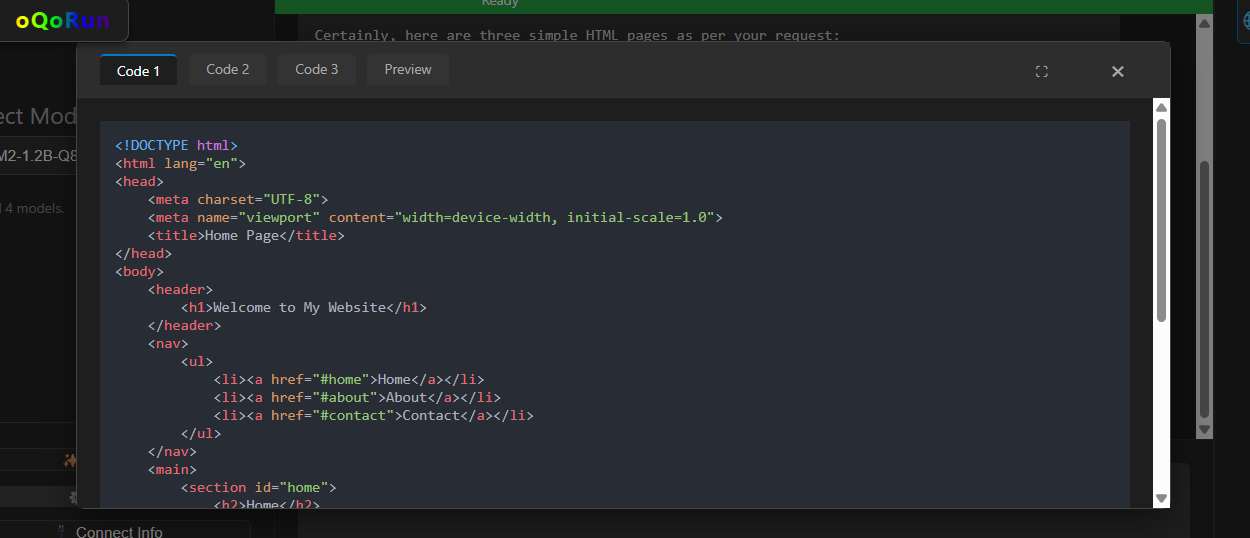Screen dimensions: 1250x538
Task: Click the icon beside Connect Info
Action: click(x=61, y=531)
